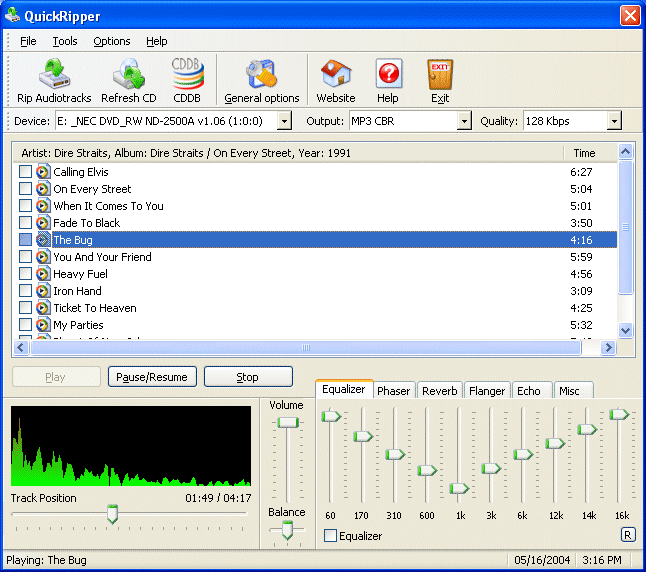Check the box for On Every Street
The height and width of the screenshot is (572, 646).
click(25, 189)
